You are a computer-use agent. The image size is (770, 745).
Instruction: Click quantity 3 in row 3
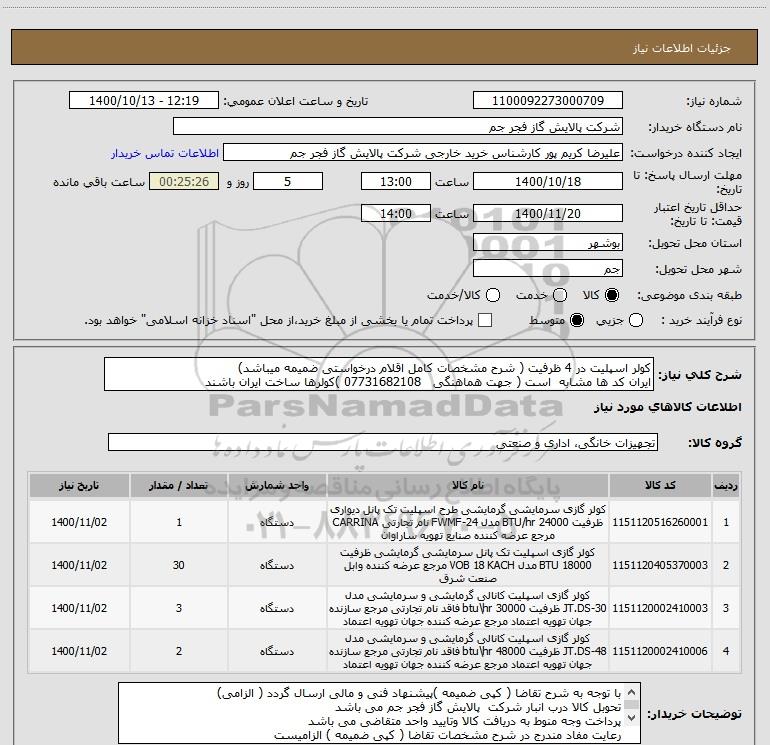click(179, 608)
